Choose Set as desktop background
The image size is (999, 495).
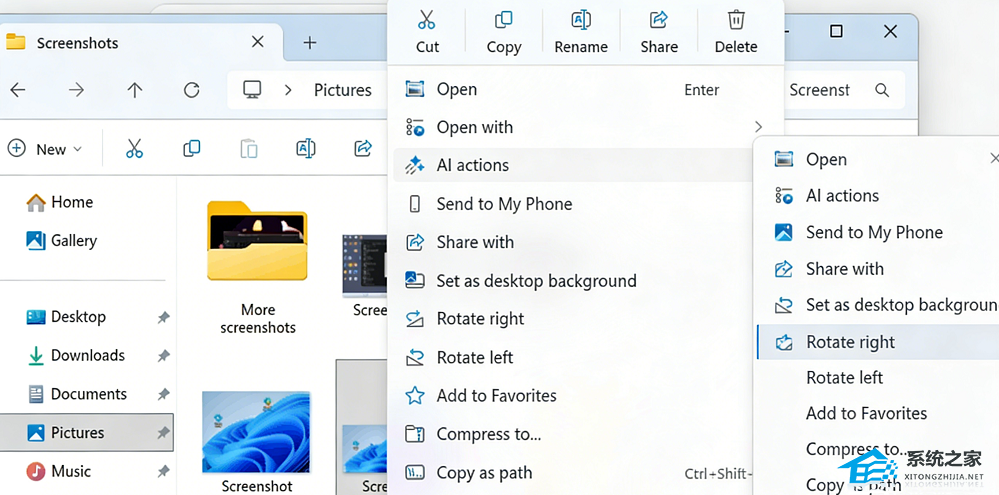536,281
